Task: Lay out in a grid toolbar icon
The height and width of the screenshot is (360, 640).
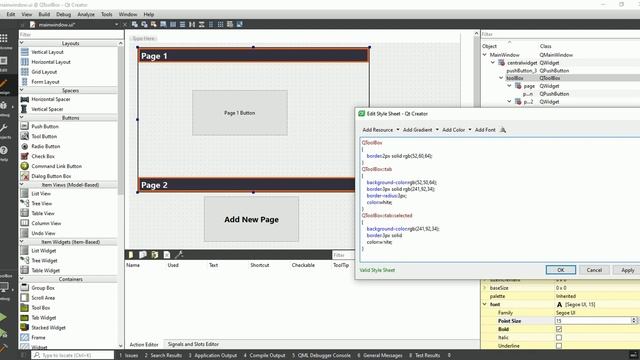Action: (220, 24)
